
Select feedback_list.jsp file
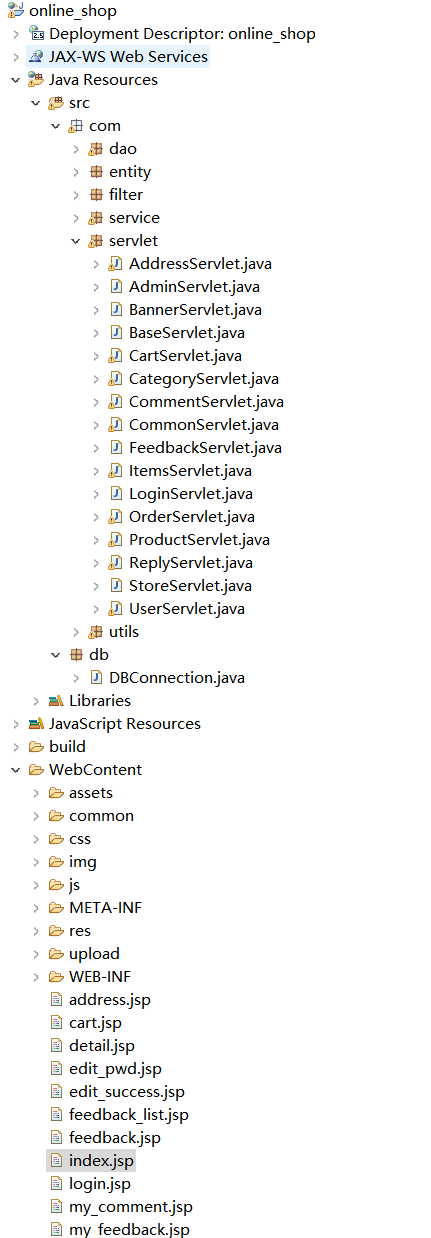129,1115
